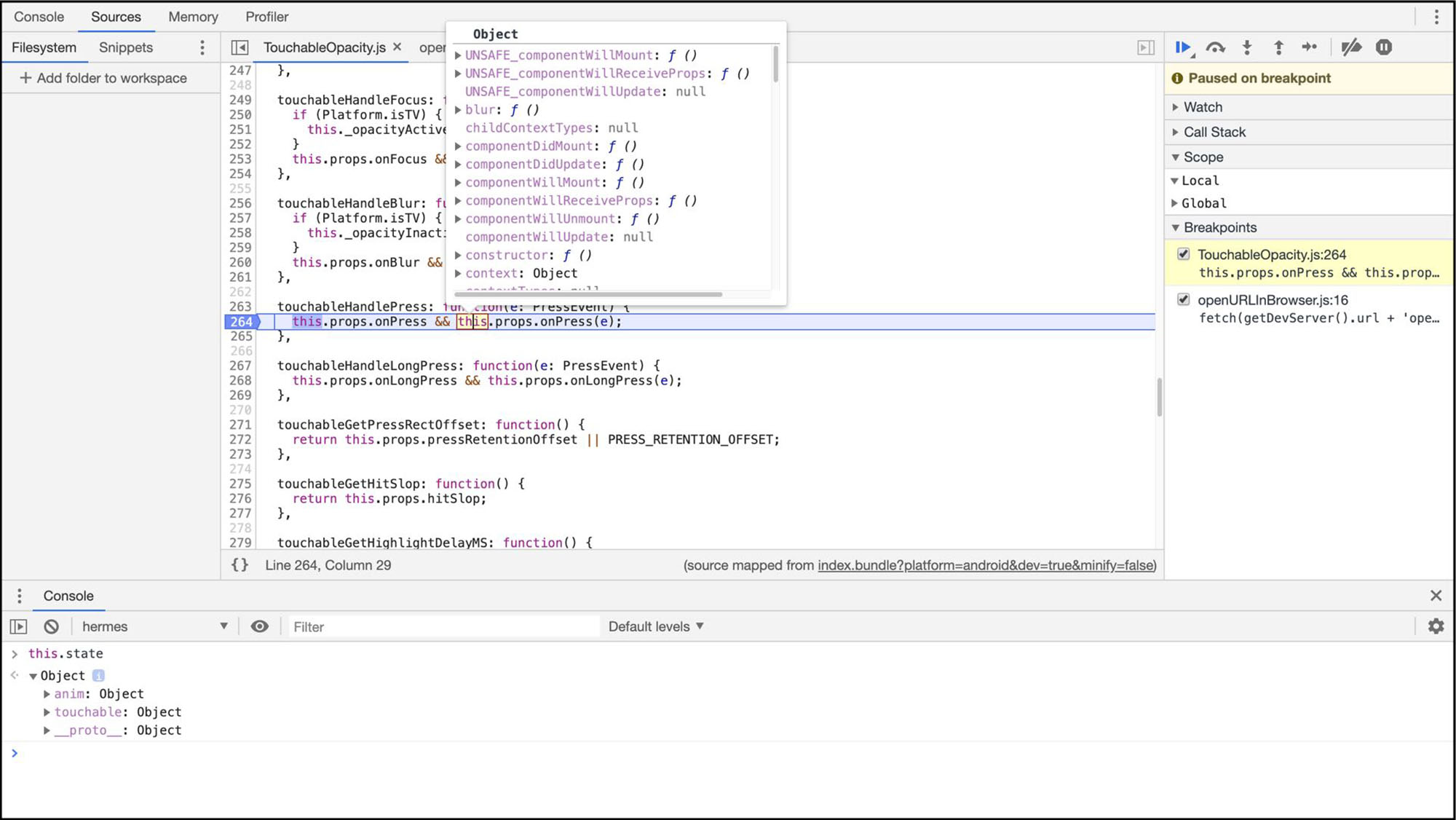This screenshot has height=820, width=1456.
Task: Select the Memory panel tab
Action: pyautogui.click(x=194, y=17)
